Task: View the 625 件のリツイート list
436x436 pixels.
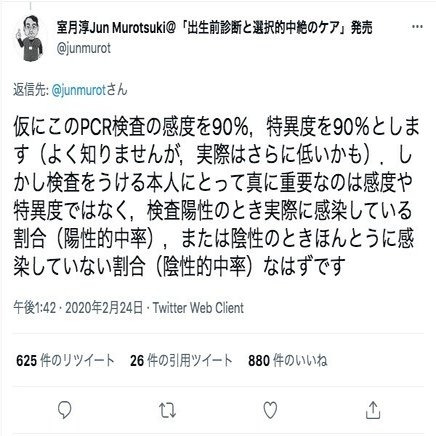Action: [65, 361]
